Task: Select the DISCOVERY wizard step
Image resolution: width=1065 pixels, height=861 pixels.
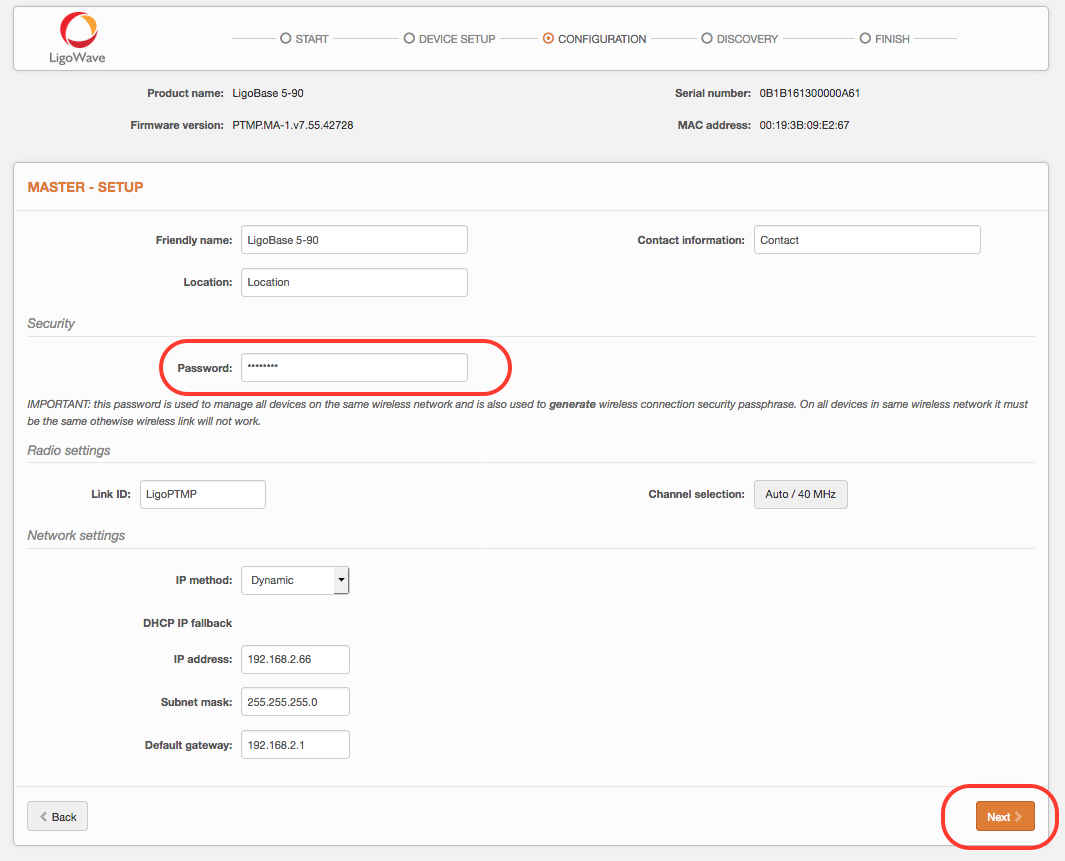Action: 707,38
